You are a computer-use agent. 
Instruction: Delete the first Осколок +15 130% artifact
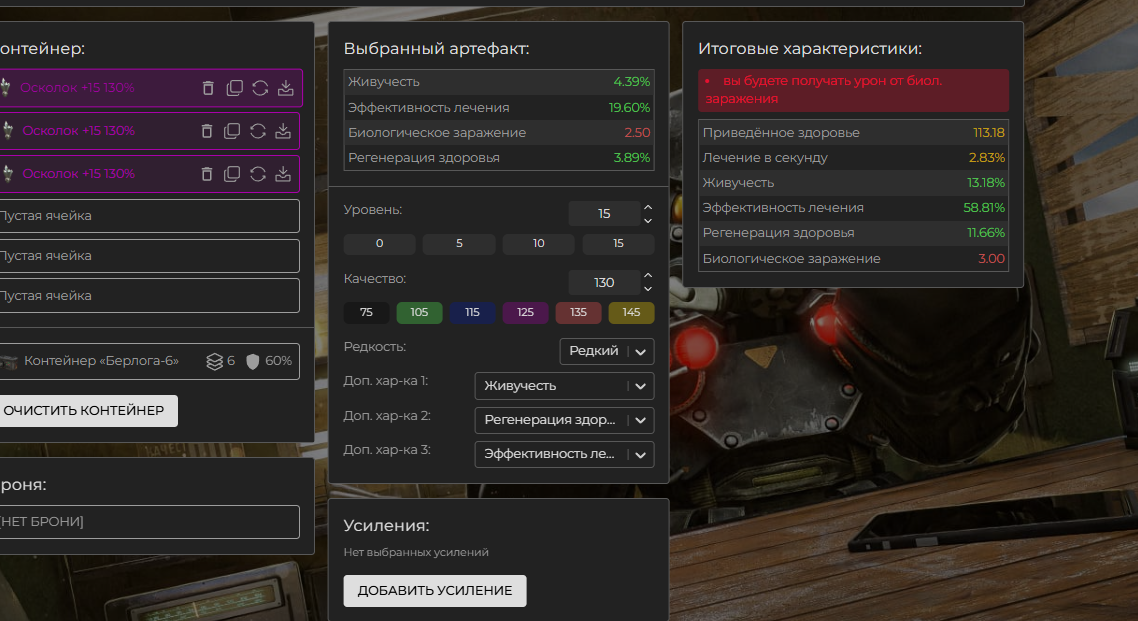tap(208, 88)
